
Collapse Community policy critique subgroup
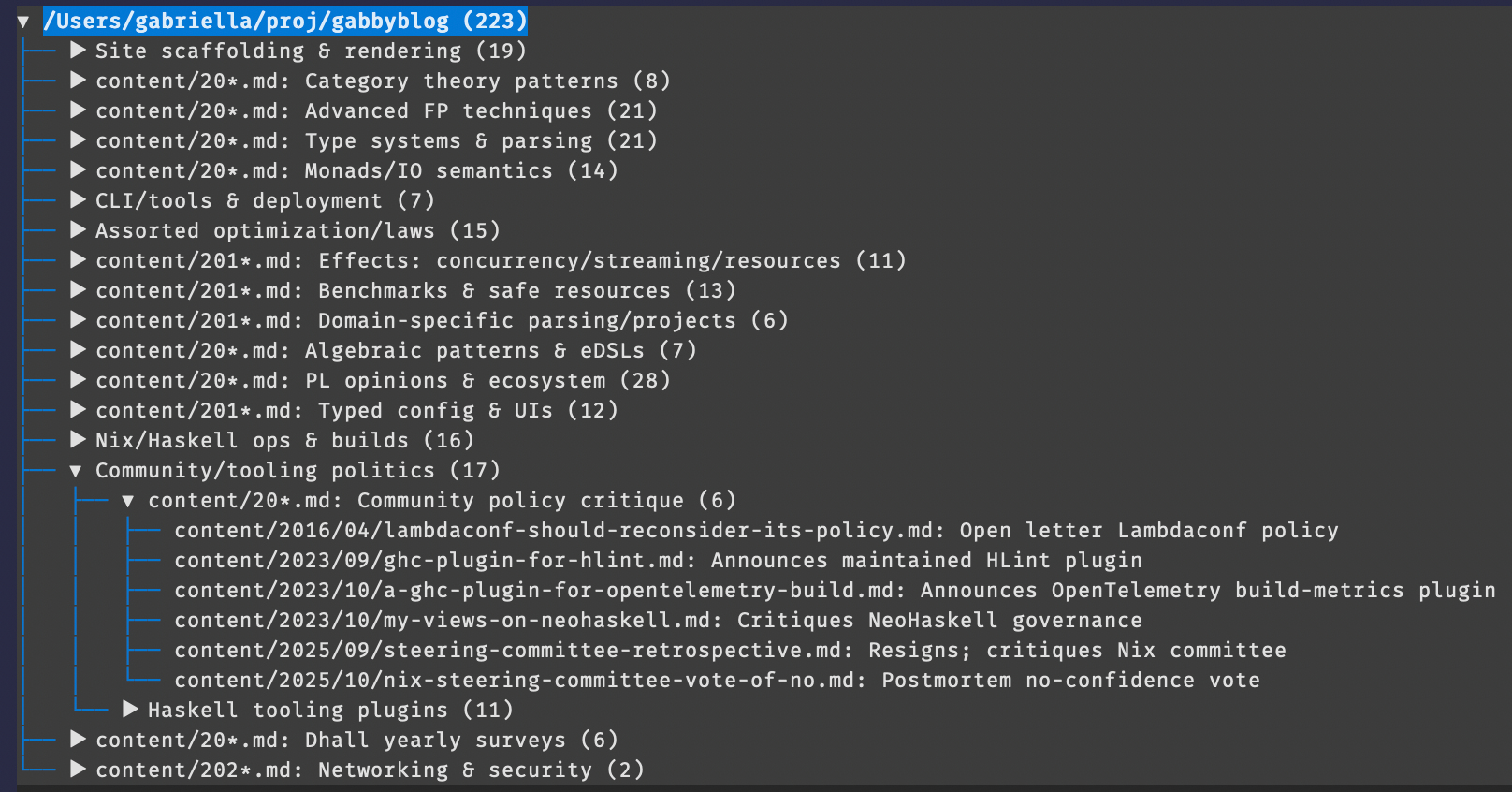(128, 501)
